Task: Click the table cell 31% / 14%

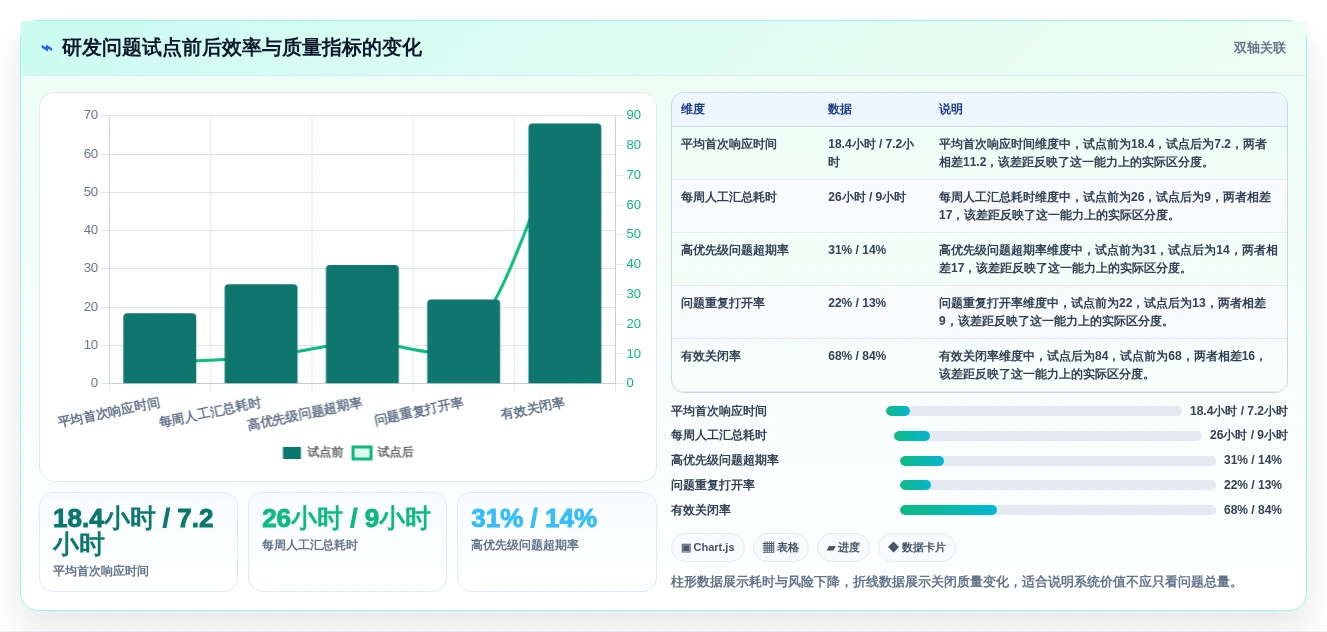Action: point(857,250)
